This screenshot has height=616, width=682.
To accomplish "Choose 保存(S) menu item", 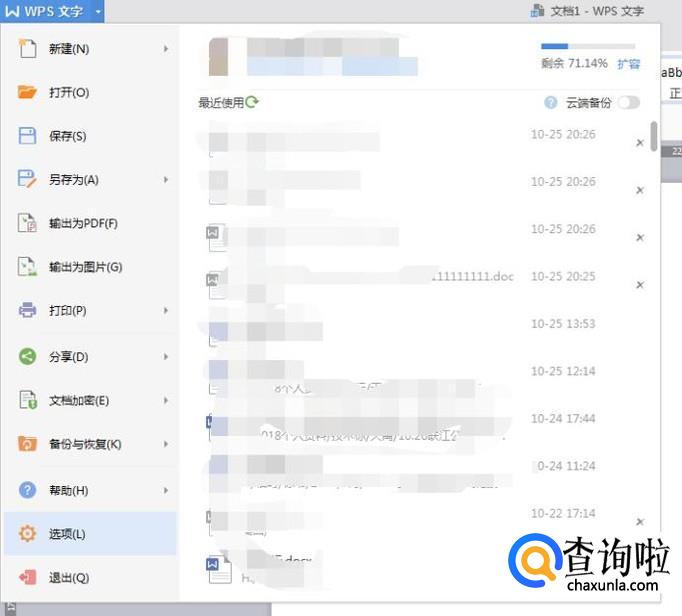I will (90, 136).
